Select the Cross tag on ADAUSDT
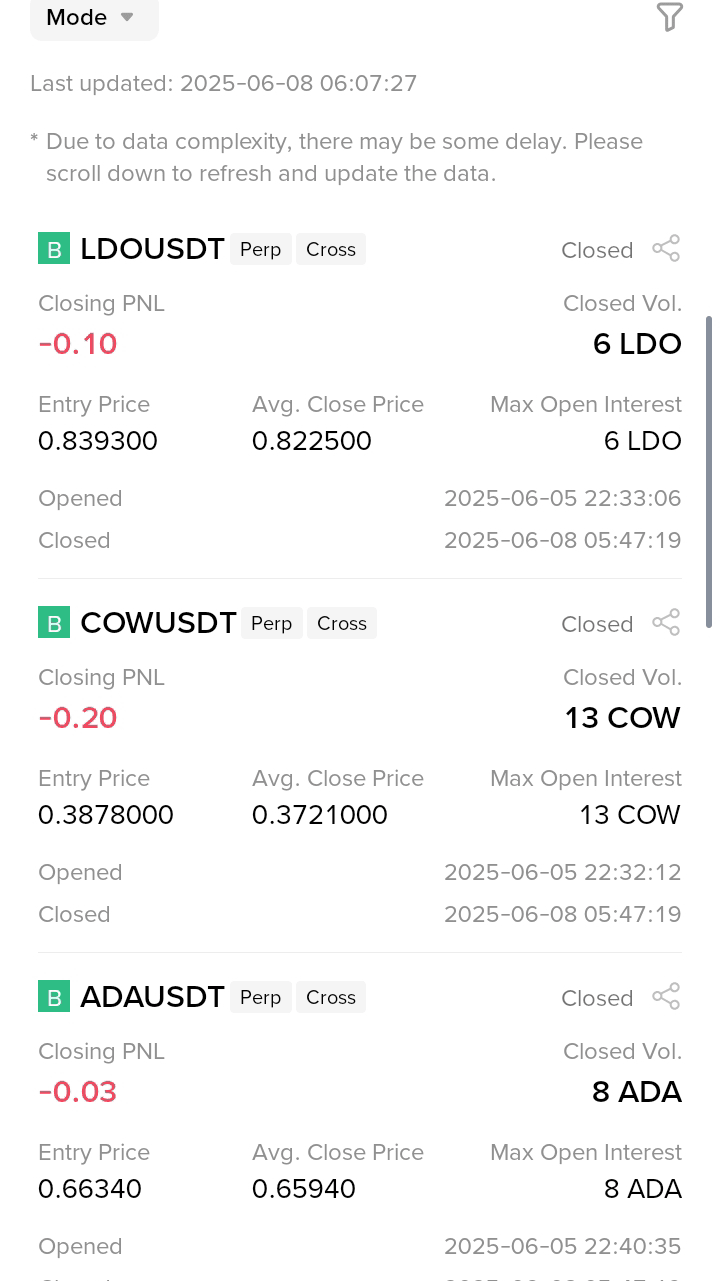 click(x=331, y=997)
